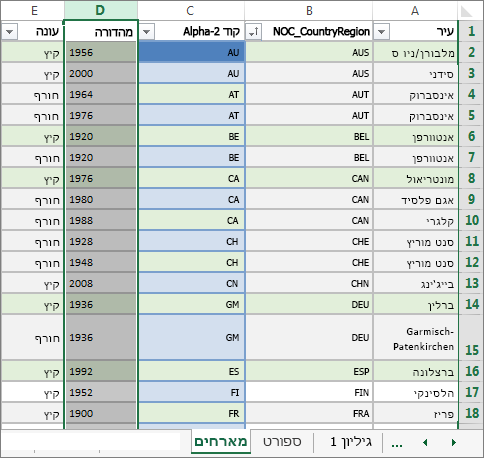
Task: Click the cell with year 1952
Action: pos(101,392)
